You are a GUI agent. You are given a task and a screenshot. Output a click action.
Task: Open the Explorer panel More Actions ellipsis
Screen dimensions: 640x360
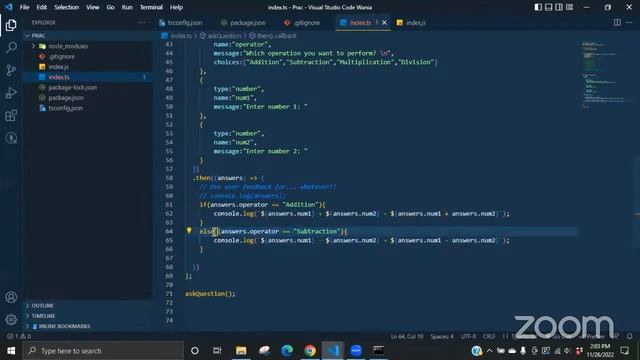142,22
